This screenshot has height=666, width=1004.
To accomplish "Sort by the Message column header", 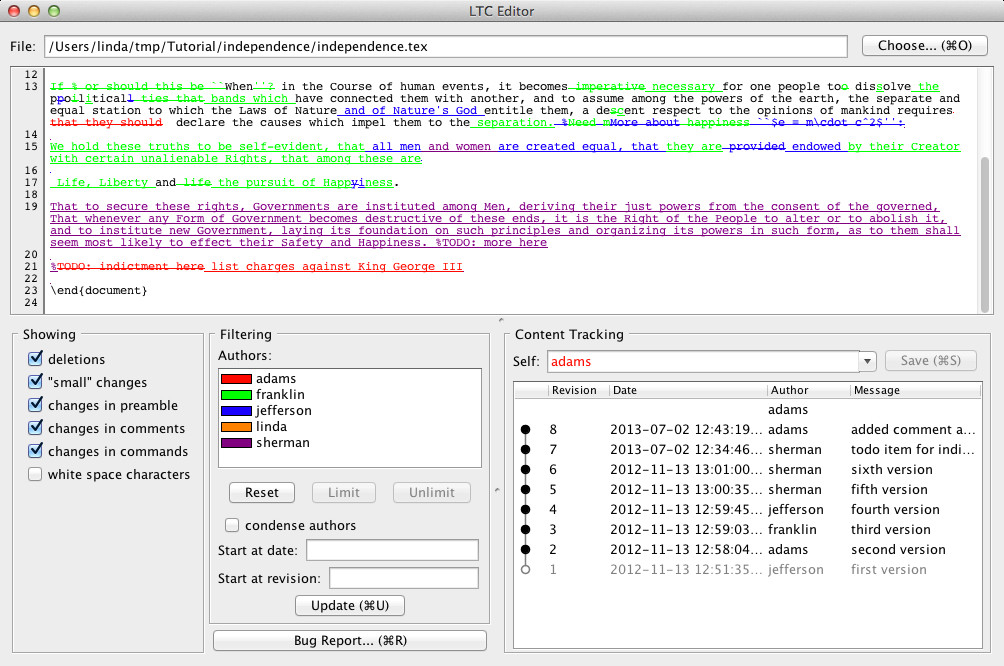I will pos(915,390).
